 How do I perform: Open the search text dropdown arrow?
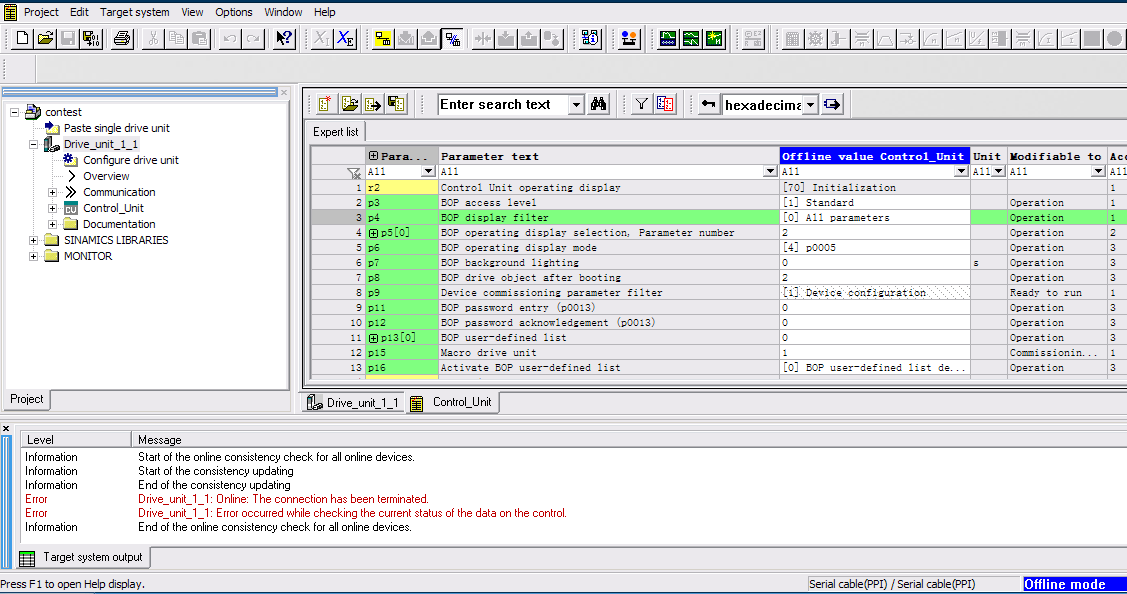click(576, 105)
